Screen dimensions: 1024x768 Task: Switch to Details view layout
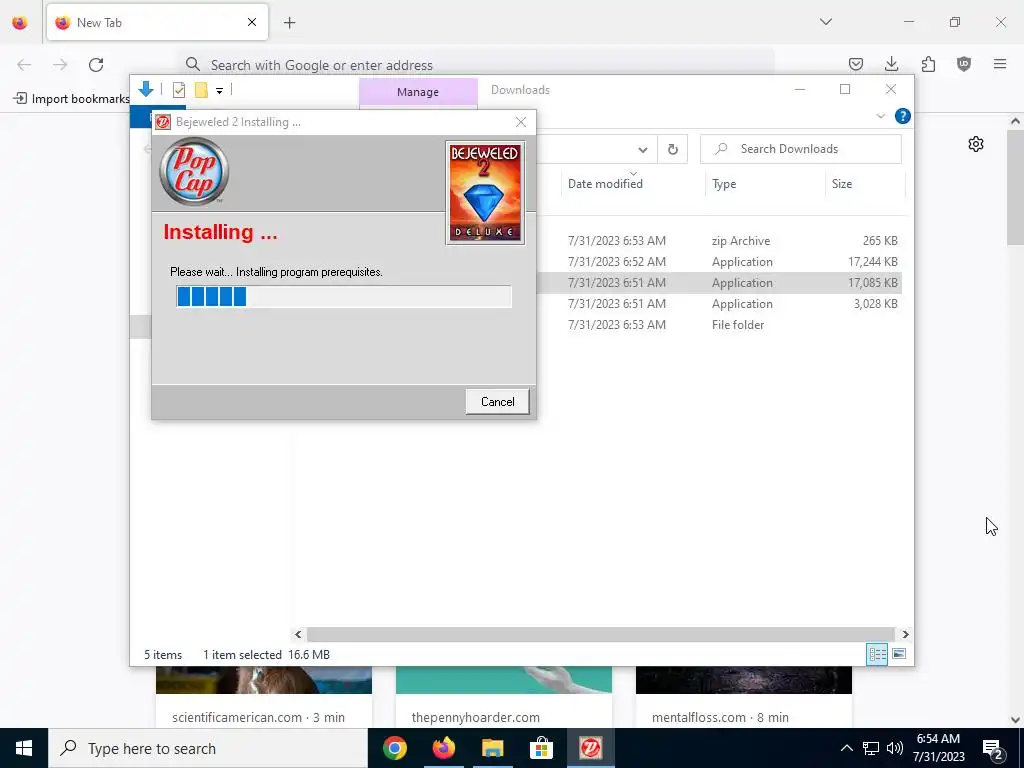pyautogui.click(x=877, y=654)
